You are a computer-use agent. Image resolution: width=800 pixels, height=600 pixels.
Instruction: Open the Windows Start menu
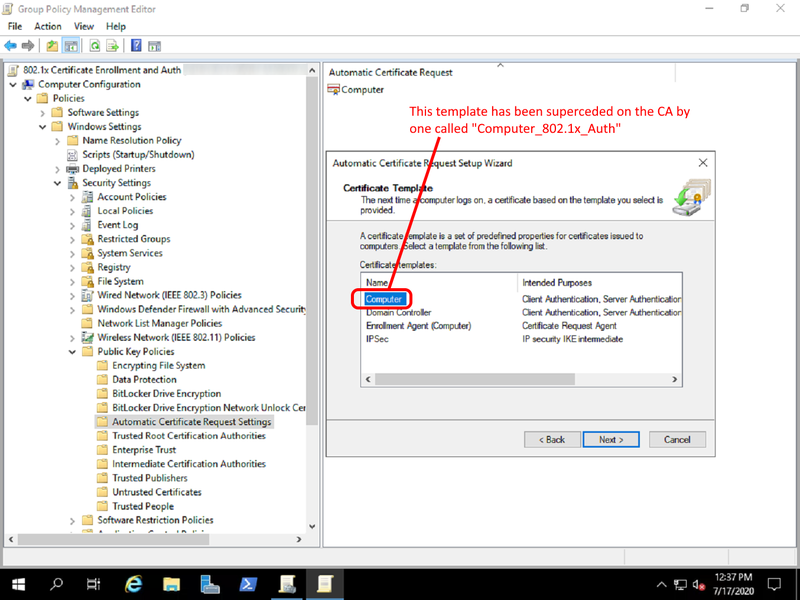tap(19, 584)
